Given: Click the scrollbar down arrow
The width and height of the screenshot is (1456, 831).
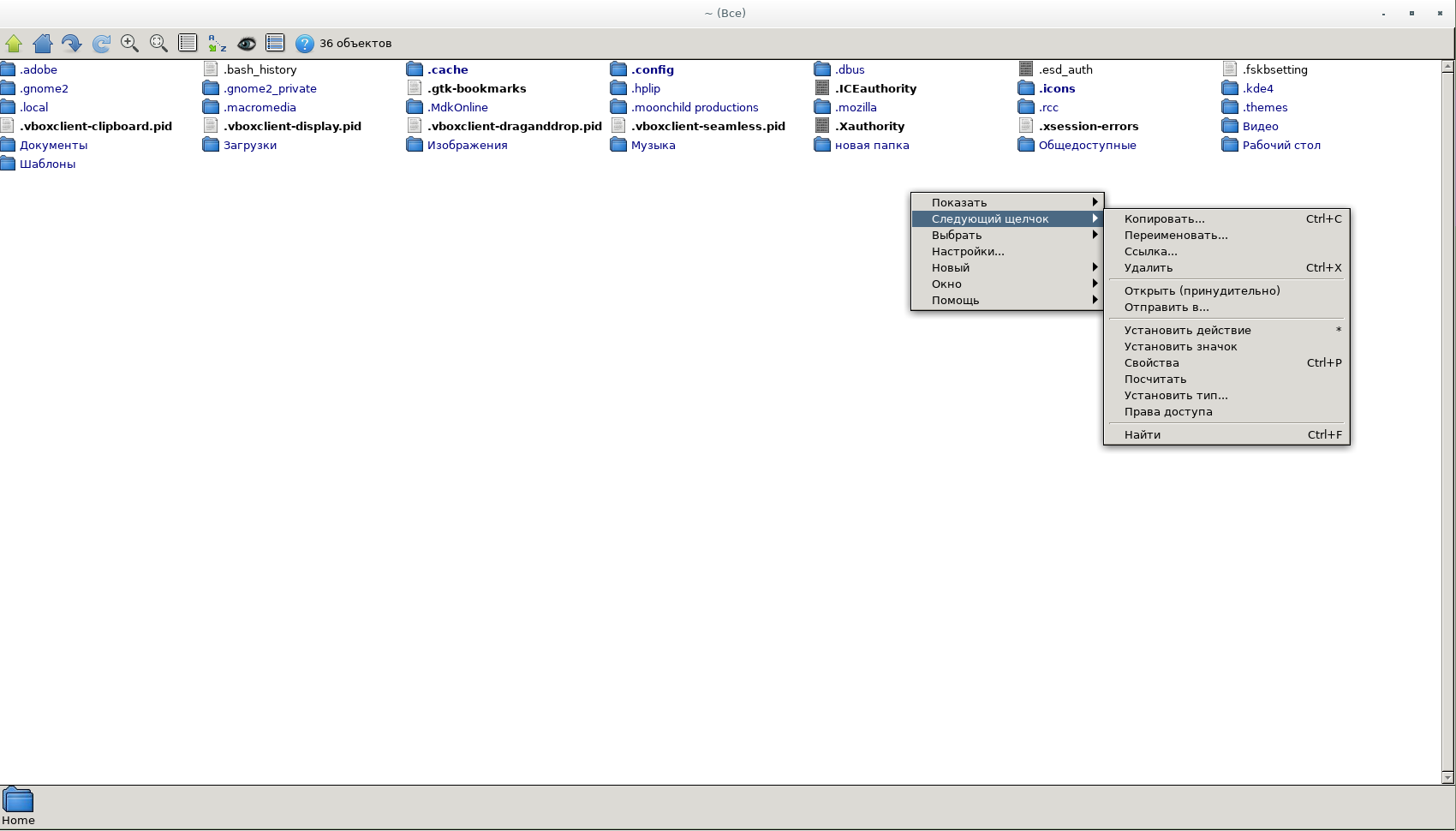Looking at the screenshot, I should click(1448, 778).
